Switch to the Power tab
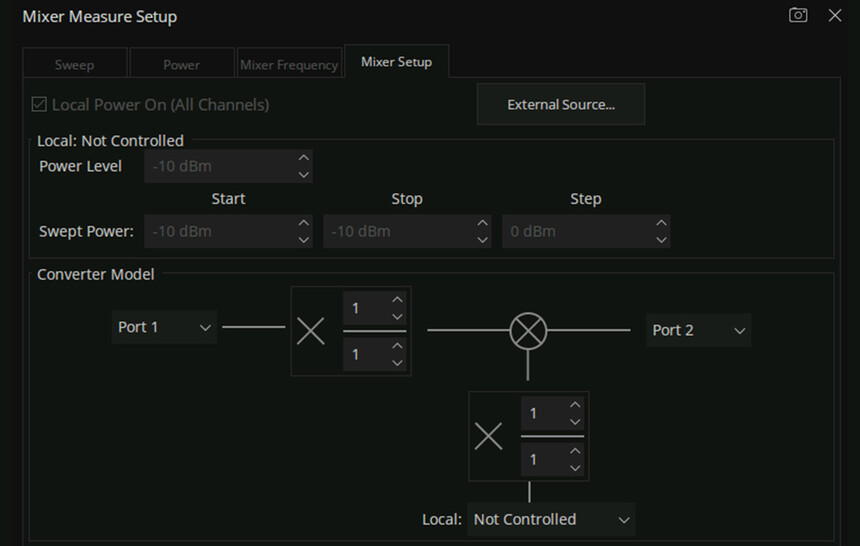Screen dimensions: 860x546 click(181, 65)
